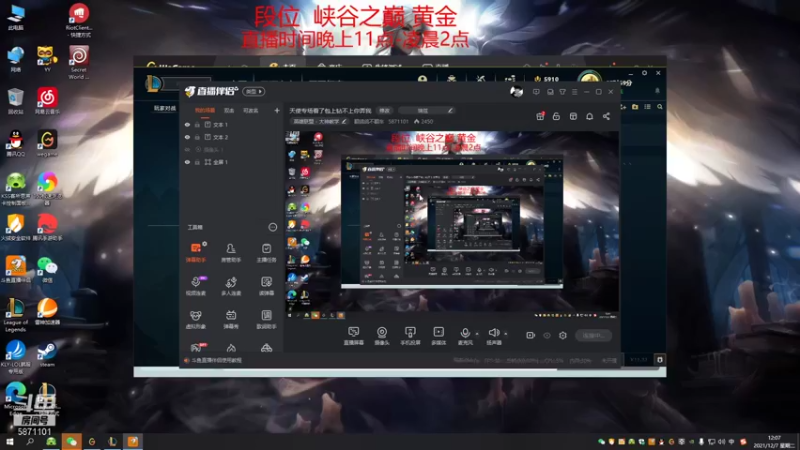This screenshot has width=800, height=450.
Task: Select the 文本 1 source row
Action: click(231, 124)
